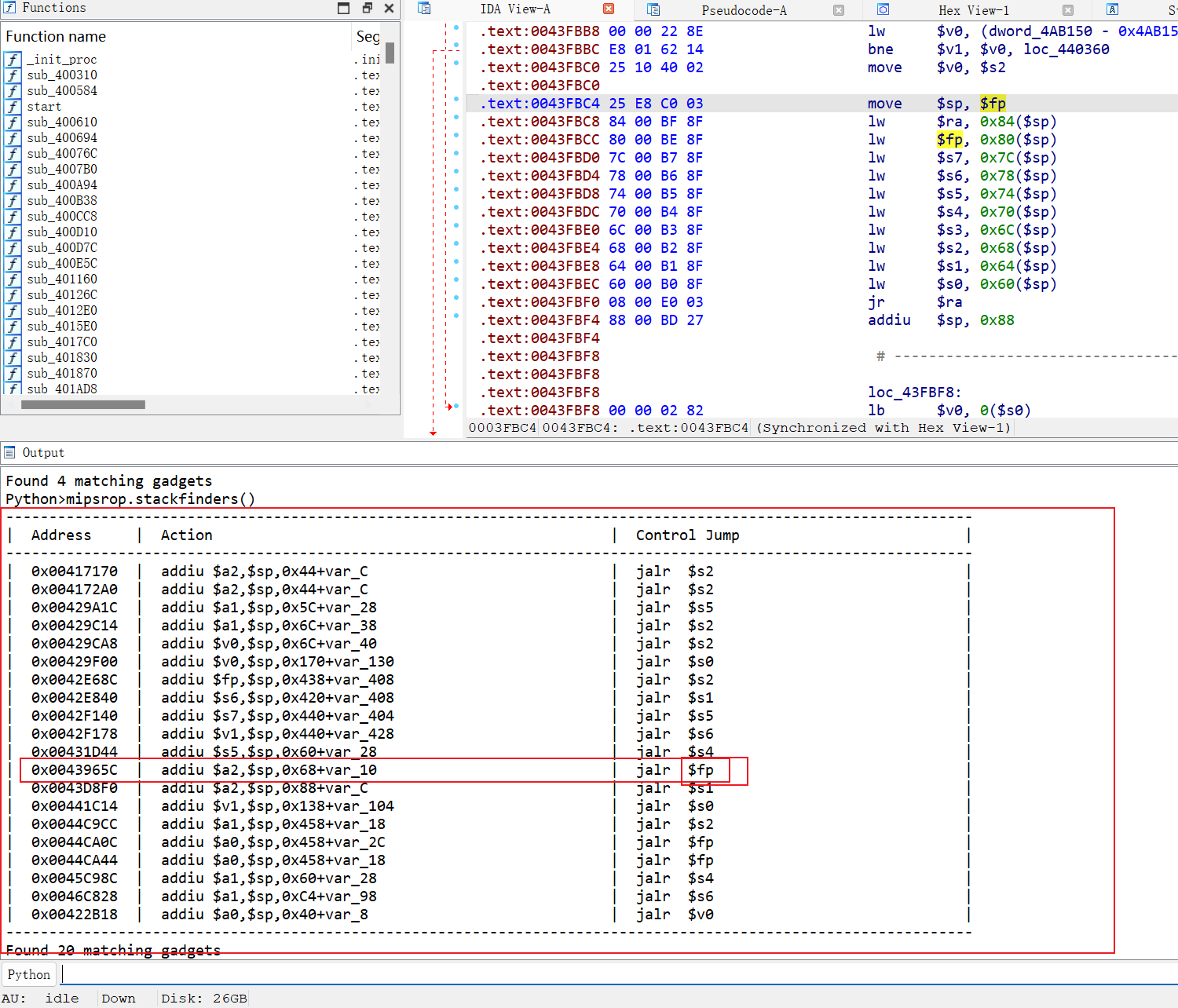Select function sub_400694
The width and height of the screenshot is (1178, 1008).
(x=62, y=138)
